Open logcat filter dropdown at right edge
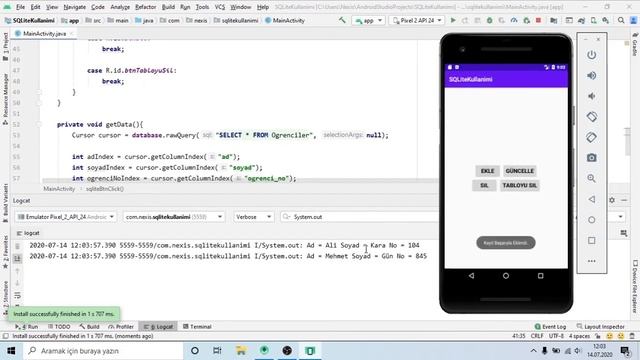The width and height of the screenshot is (640, 360). pos(621,217)
